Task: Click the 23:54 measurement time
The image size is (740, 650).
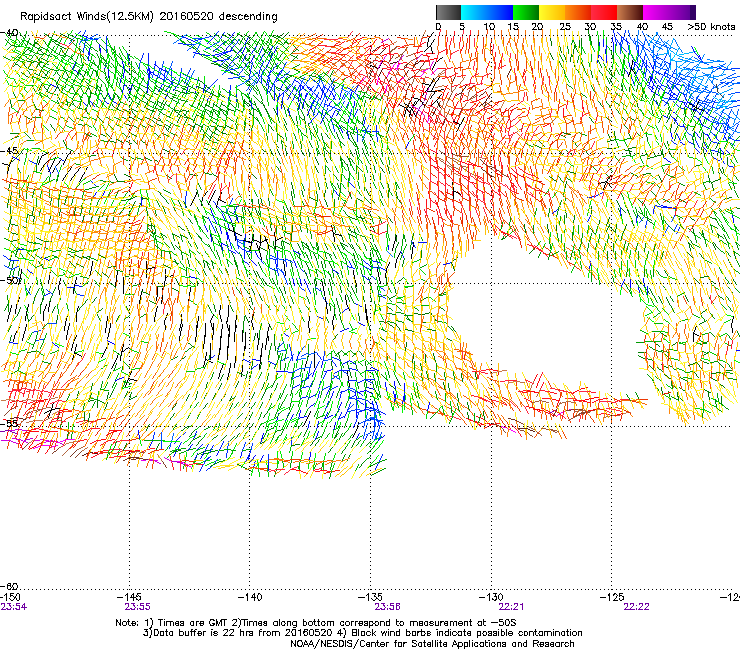Action: tap(14, 607)
